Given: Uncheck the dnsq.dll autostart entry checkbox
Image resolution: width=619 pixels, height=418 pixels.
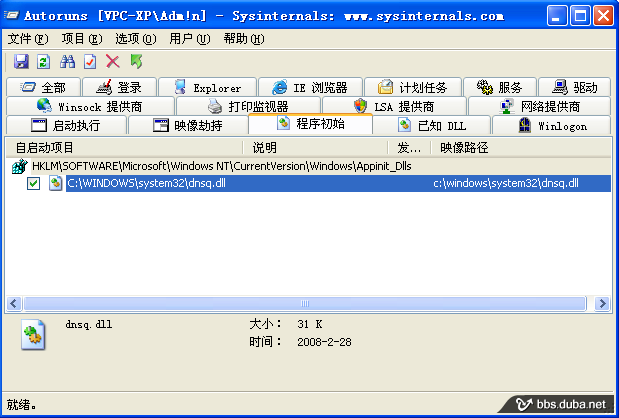Looking at the screenshot, I should click(34, 183).
